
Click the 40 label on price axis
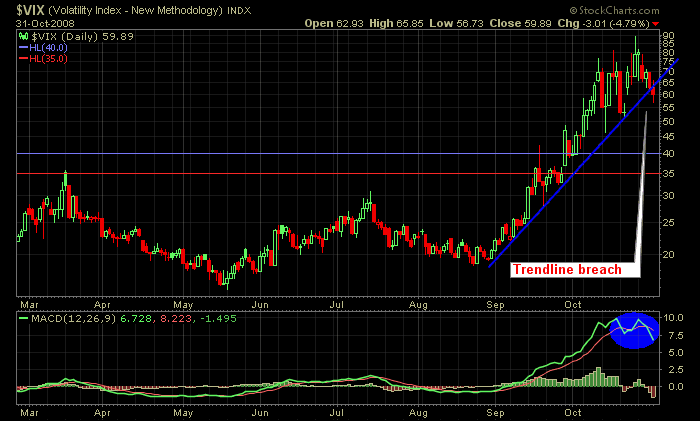coord(668,154)
